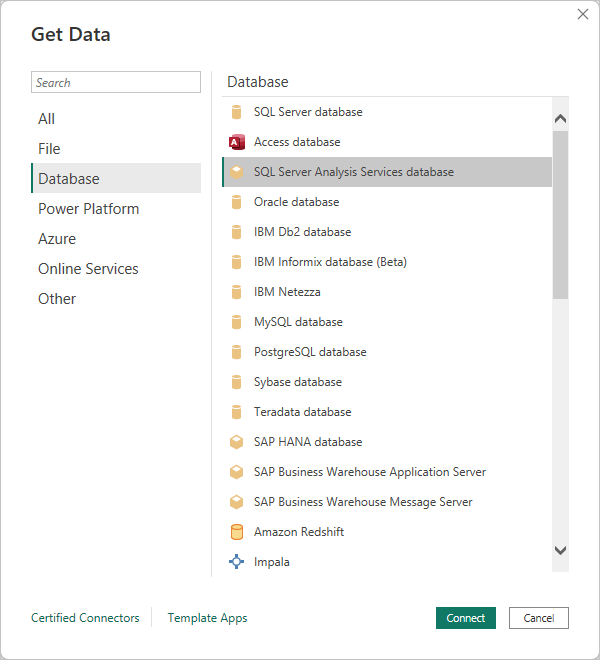Select SQL Server database
600x660 pixels.
coord(387,112)
